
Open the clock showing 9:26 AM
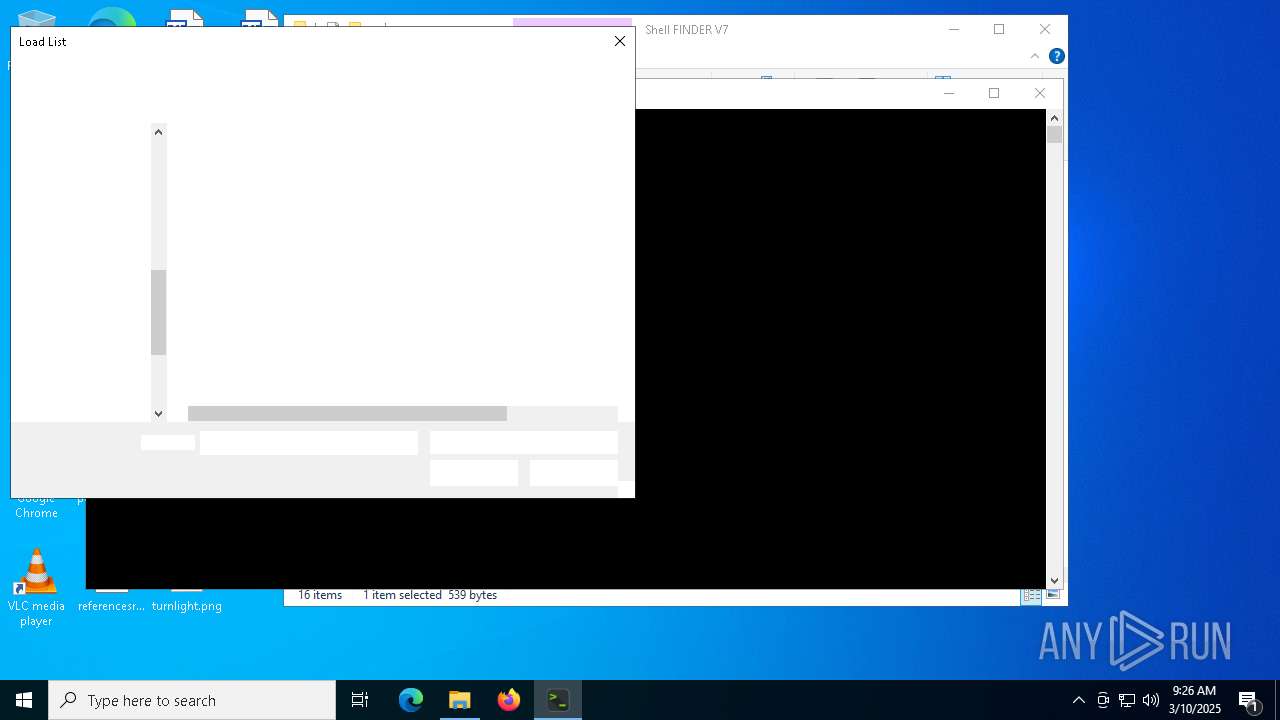[1194, 700]
